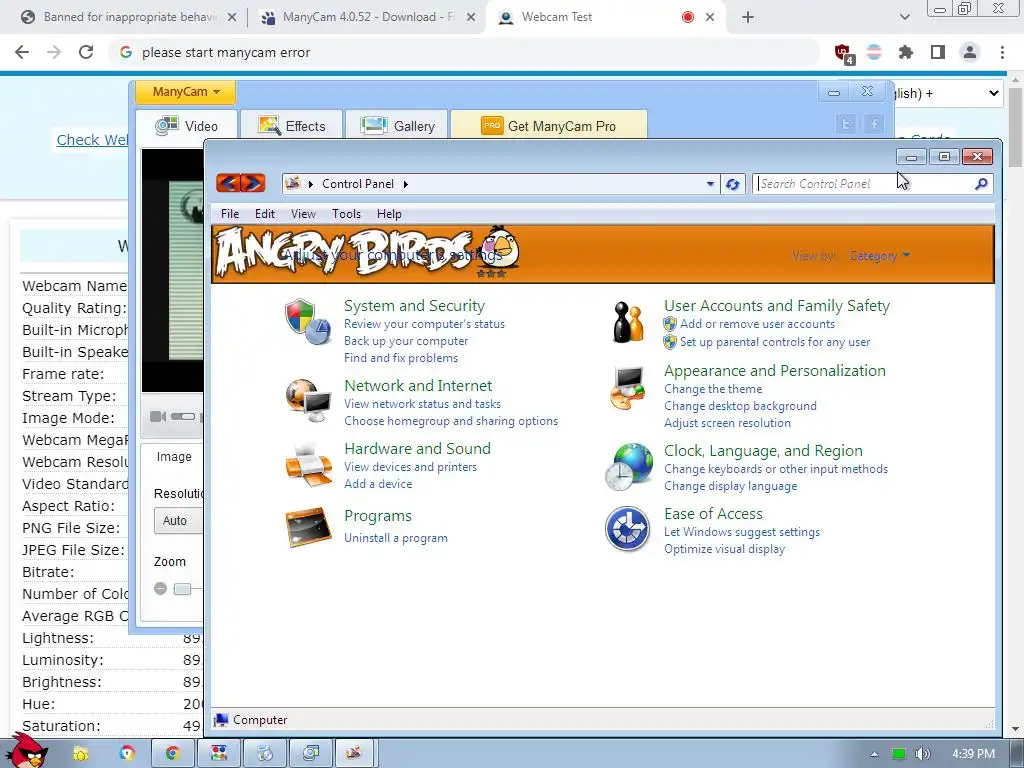Click the ManyCam Facebook share icon
This screenshot has width=1024, height=768.
874,124
